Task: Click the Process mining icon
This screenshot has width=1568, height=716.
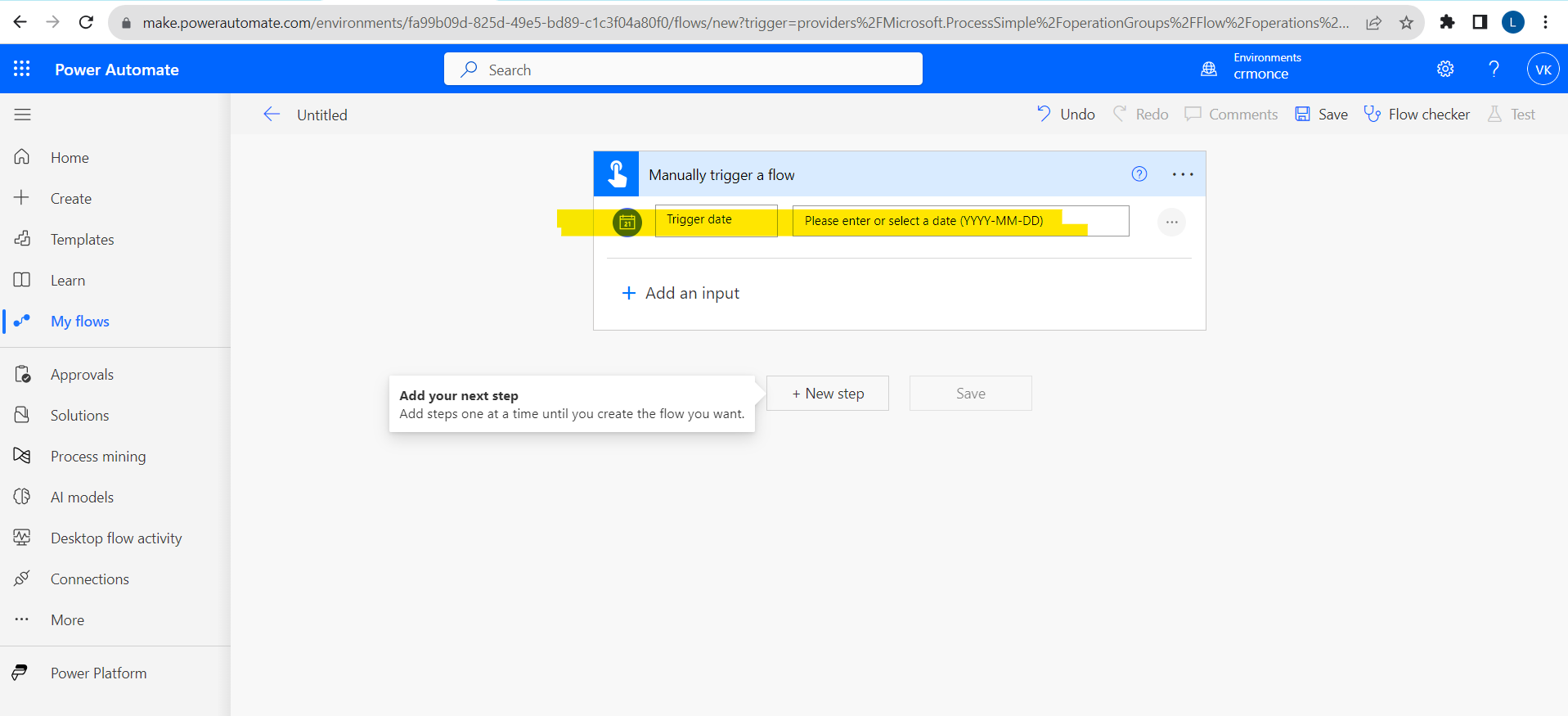Action: click(22, 455)
